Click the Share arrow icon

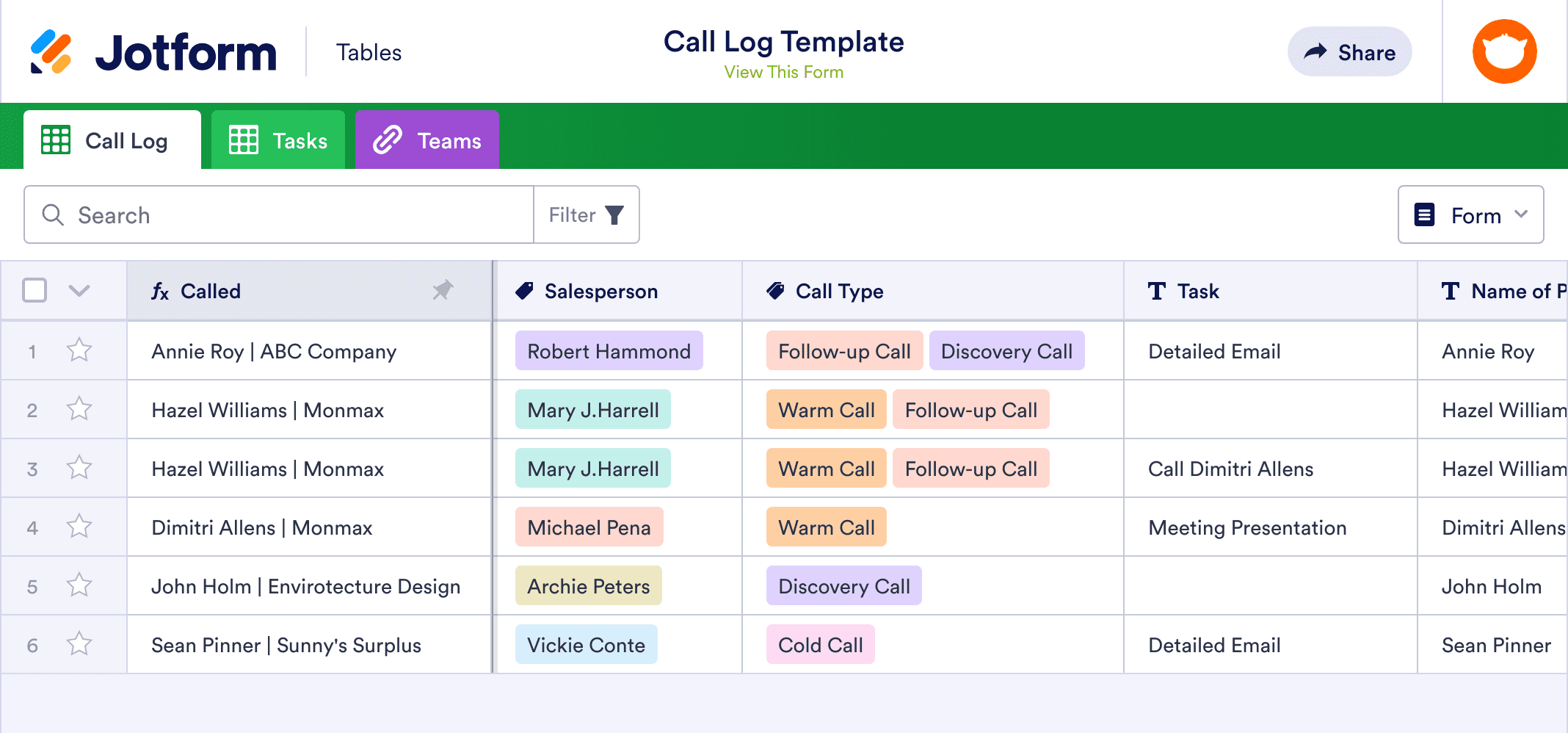tap(1315, 51)
